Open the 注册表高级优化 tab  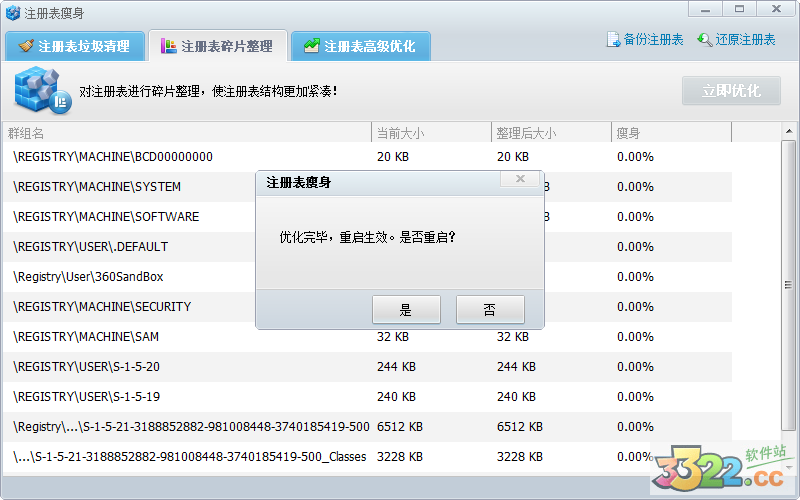click(x=361, y=46)
